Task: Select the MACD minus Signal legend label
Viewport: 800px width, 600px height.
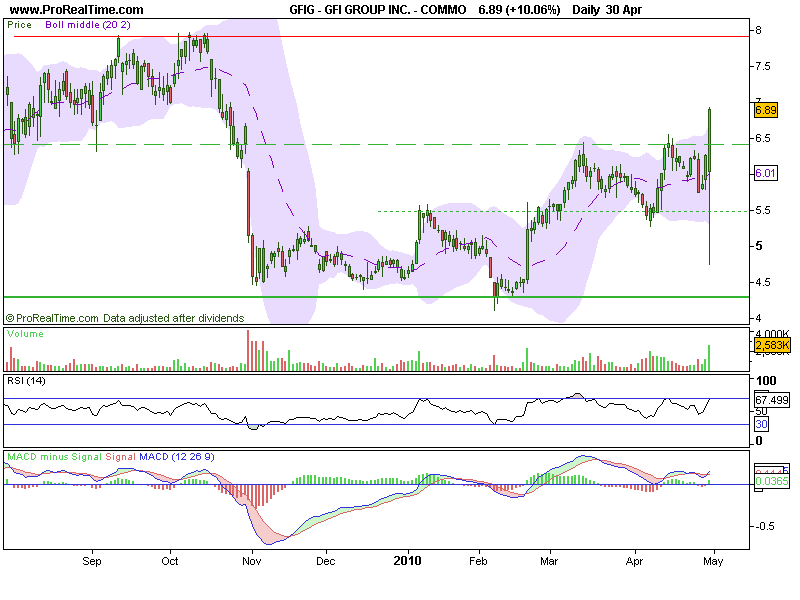Action: [54, 457]
